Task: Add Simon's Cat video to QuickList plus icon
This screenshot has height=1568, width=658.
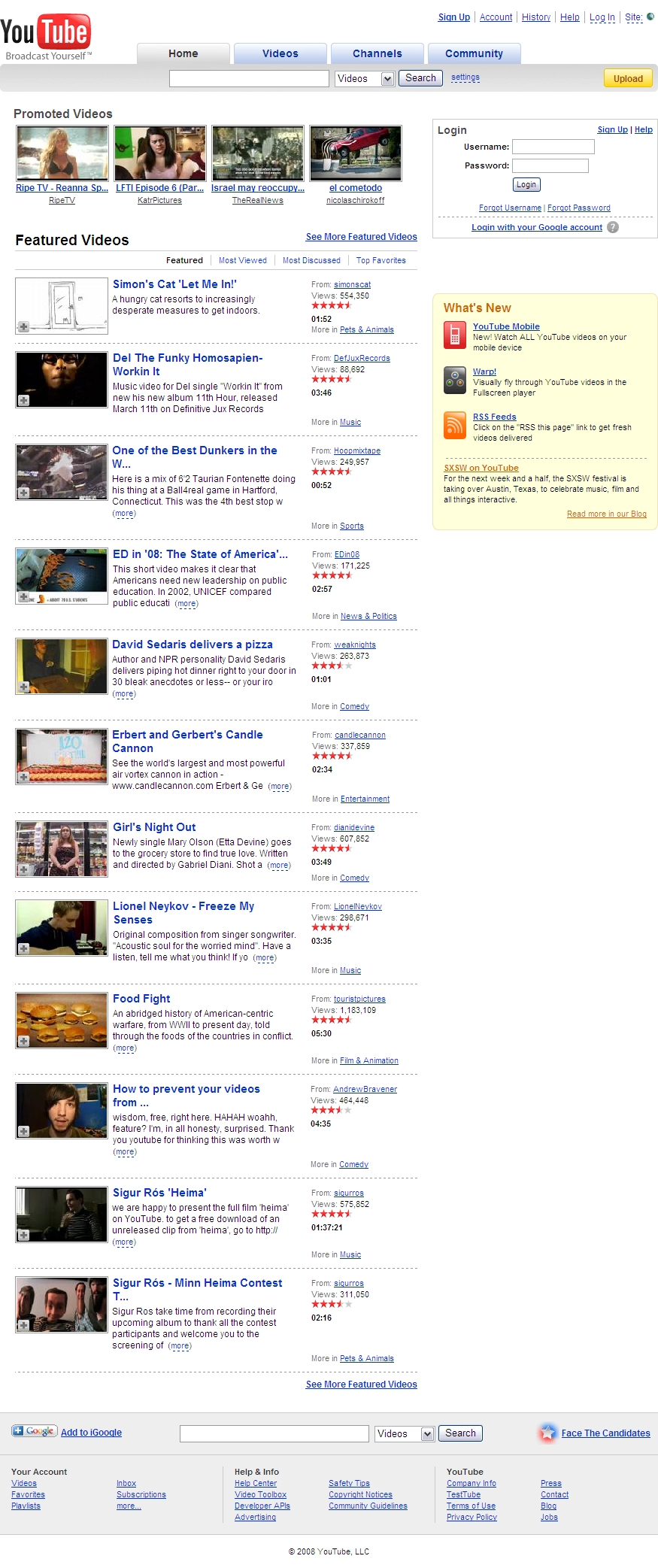Action: tap(23, 327)
